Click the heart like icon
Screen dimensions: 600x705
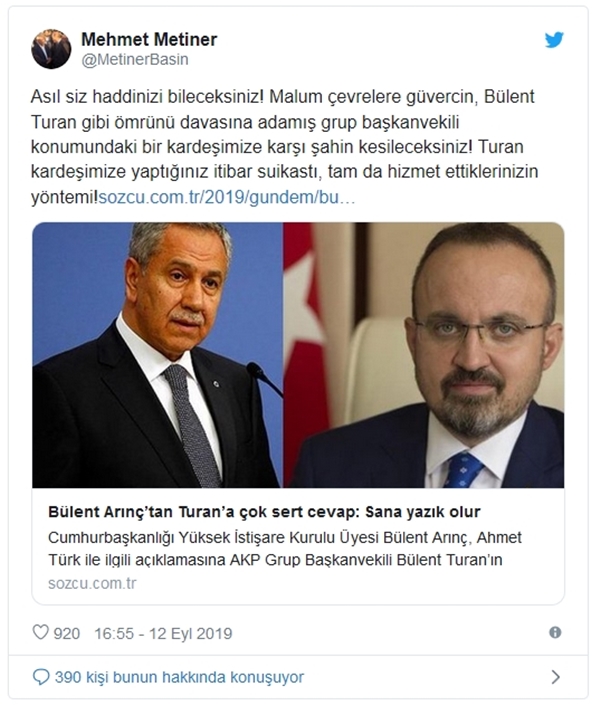click(x=40, y=632)
